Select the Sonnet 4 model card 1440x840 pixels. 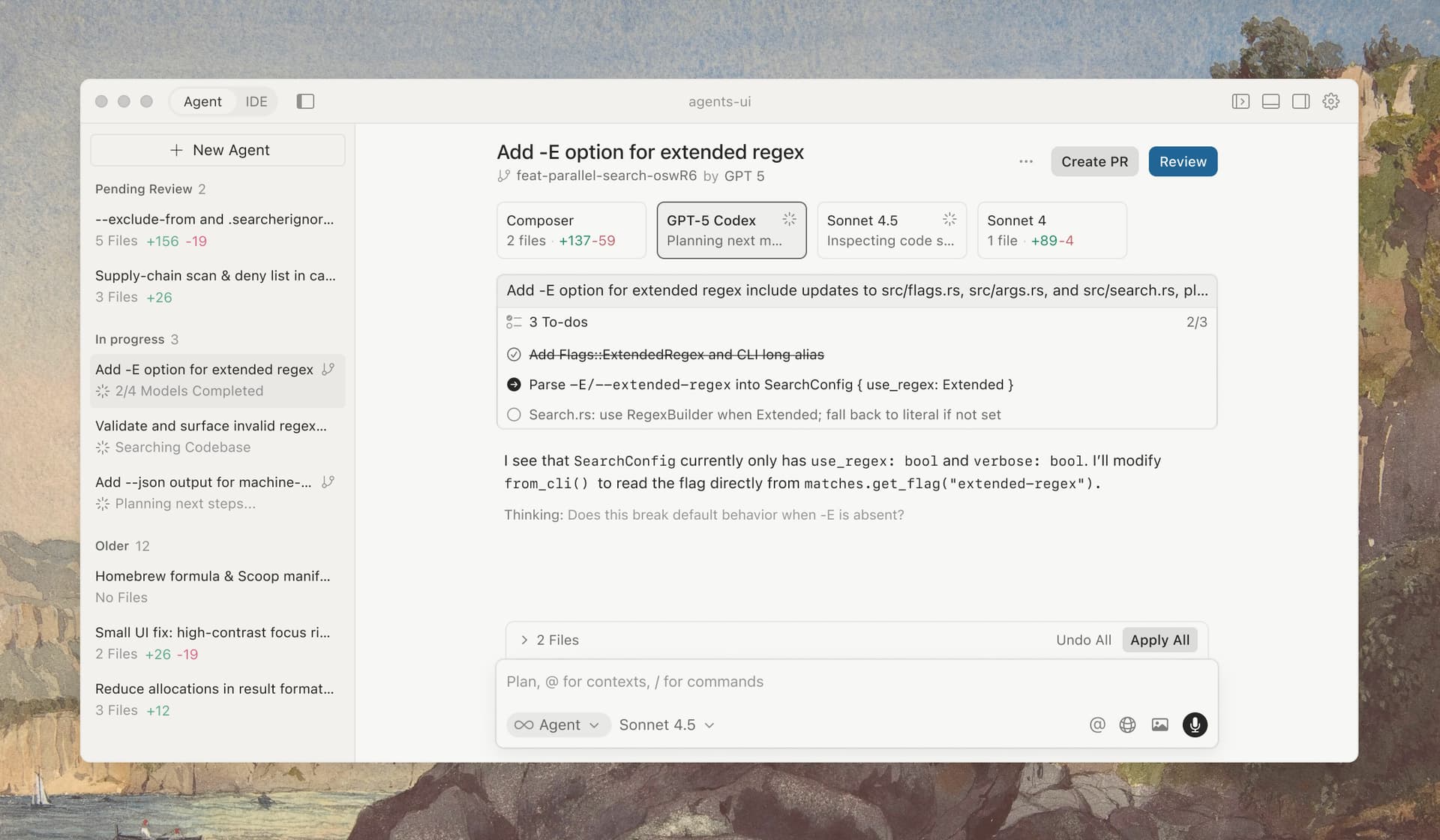tap(1051, 229)
